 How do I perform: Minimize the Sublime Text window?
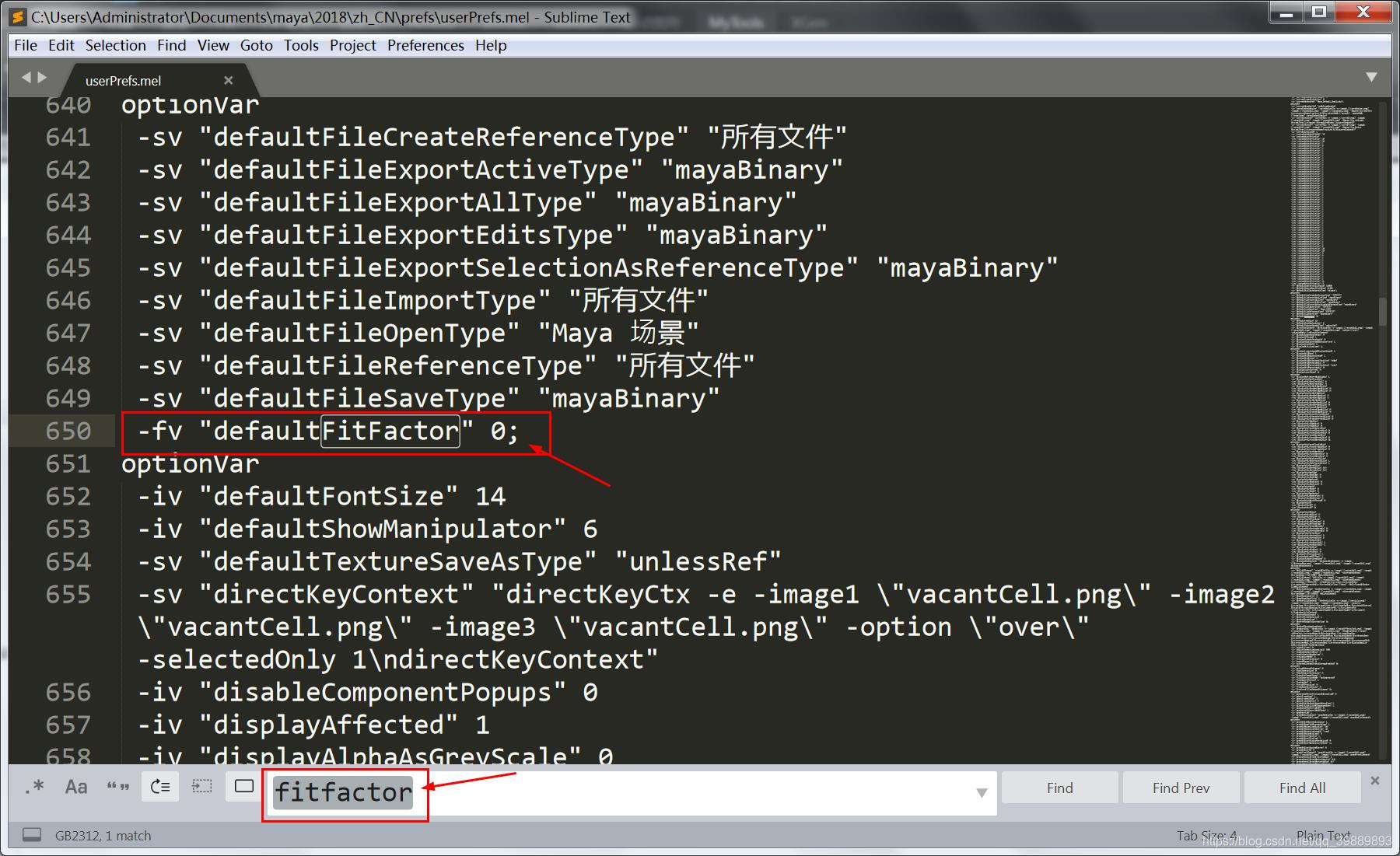coord(1286,12)
